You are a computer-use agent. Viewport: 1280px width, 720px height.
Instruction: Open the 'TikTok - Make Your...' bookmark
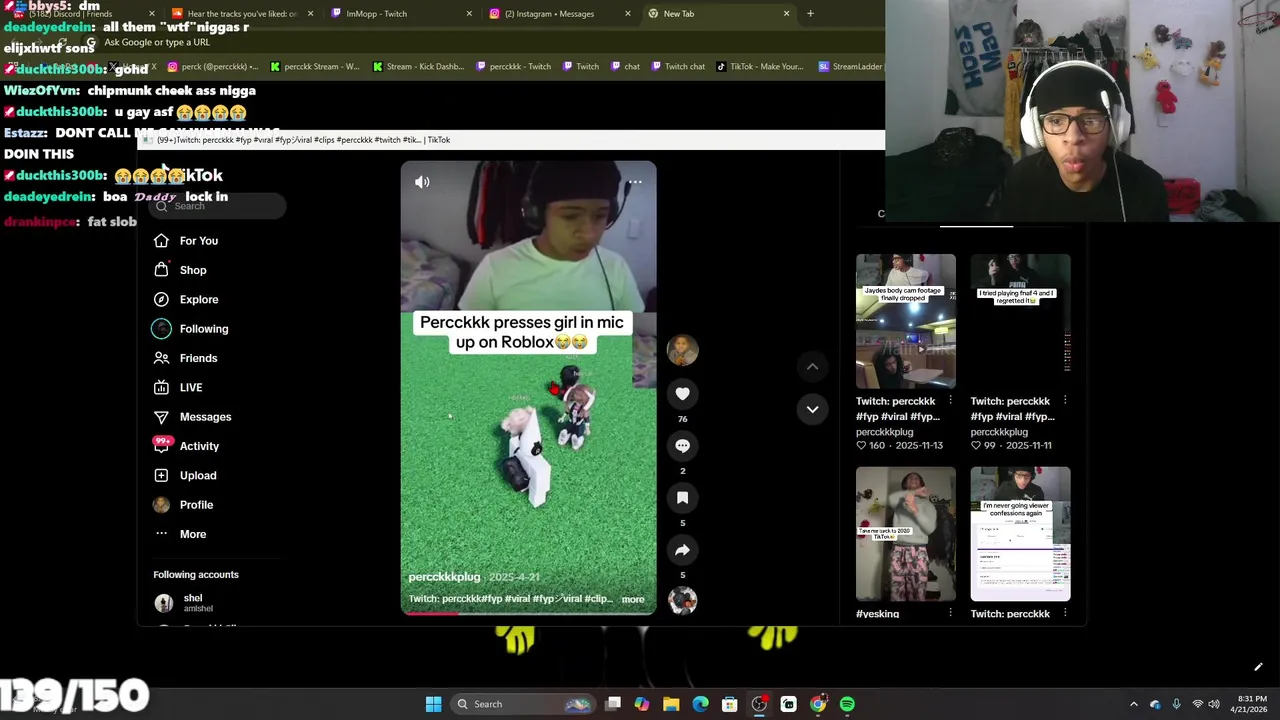click(x=760, y=67)
